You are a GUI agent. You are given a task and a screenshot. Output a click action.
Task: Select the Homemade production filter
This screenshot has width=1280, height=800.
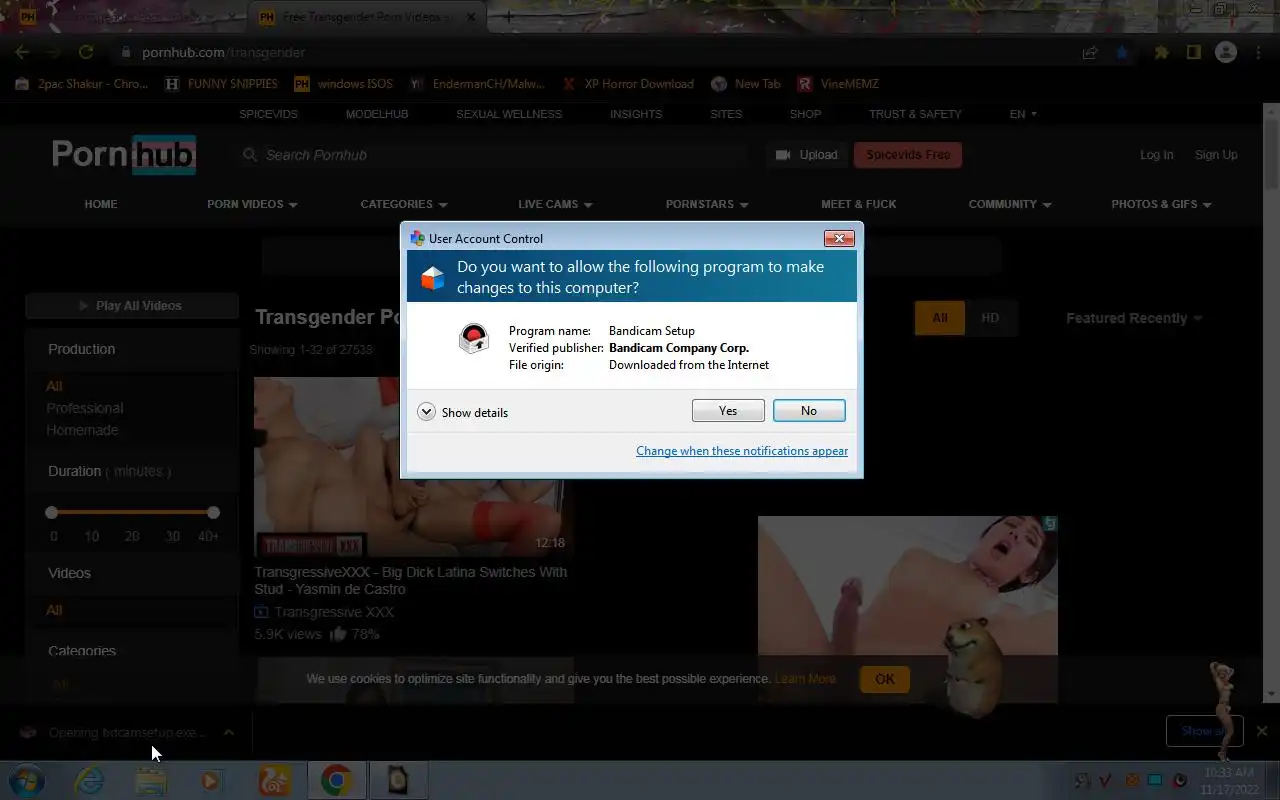pyautogui.click(x=82, y=430)
